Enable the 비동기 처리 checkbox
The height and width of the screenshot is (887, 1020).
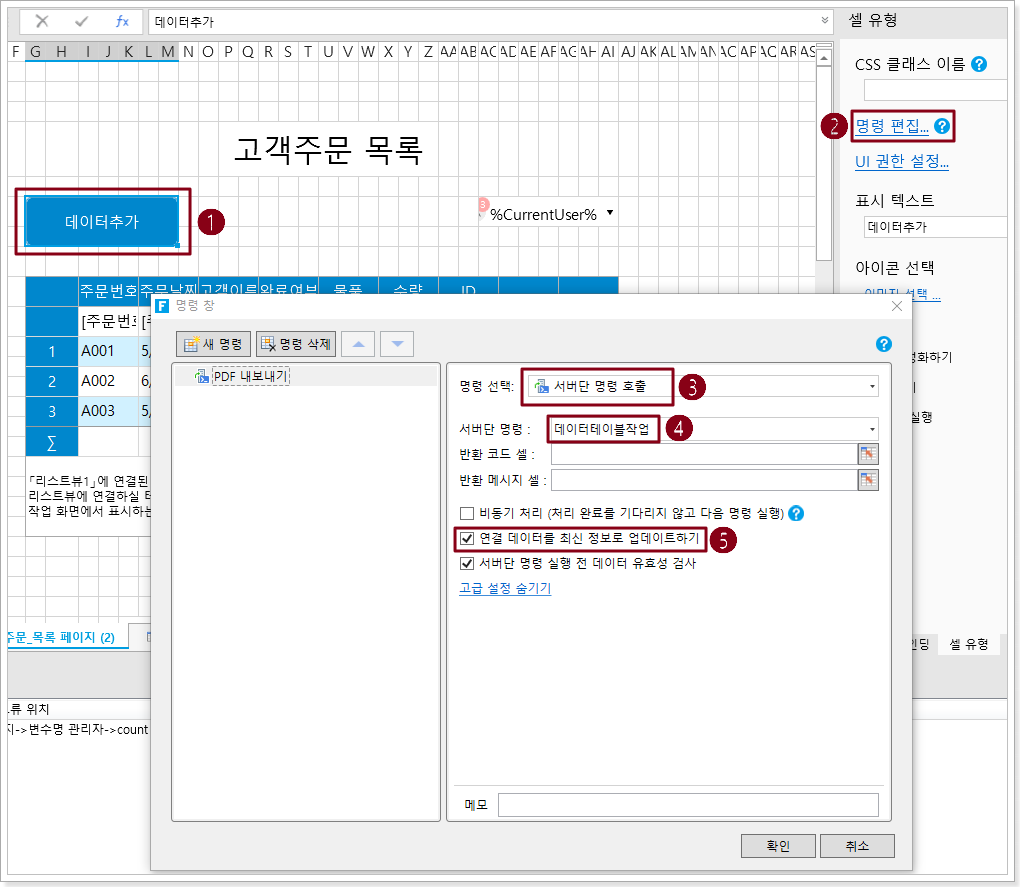(x=467, y=514)
